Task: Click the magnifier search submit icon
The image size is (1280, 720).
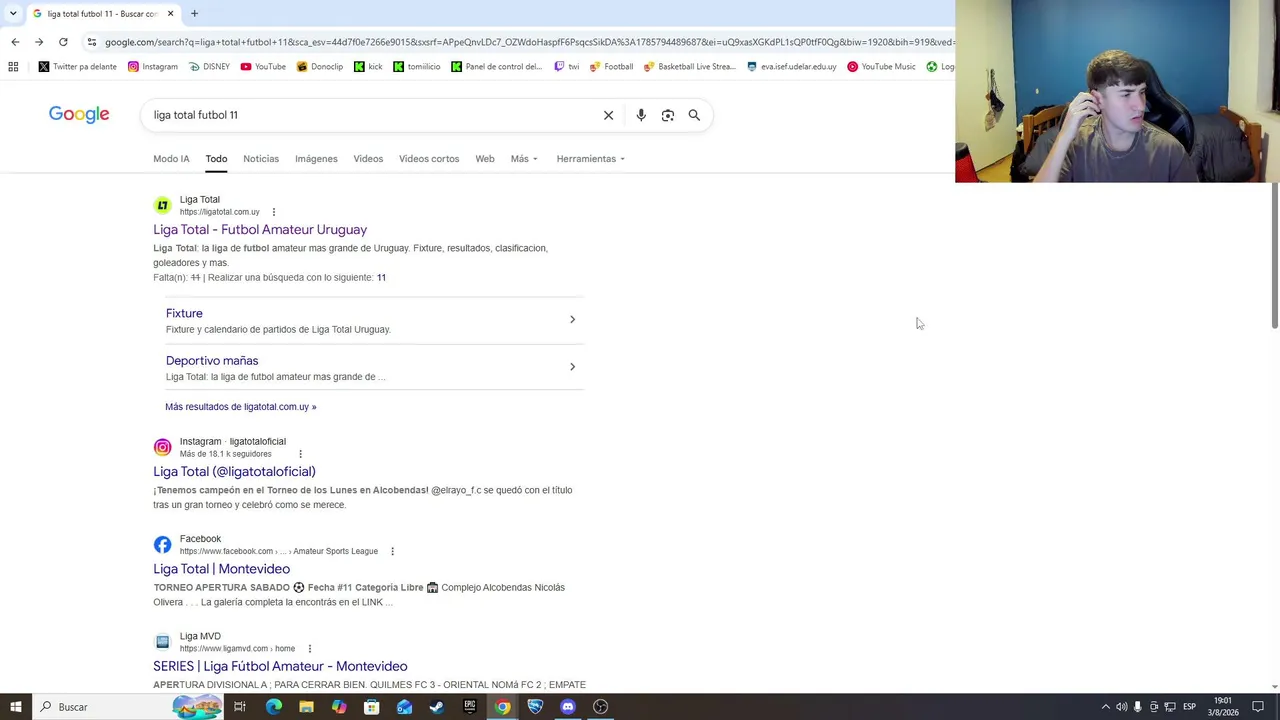Action: click(694, 115)
